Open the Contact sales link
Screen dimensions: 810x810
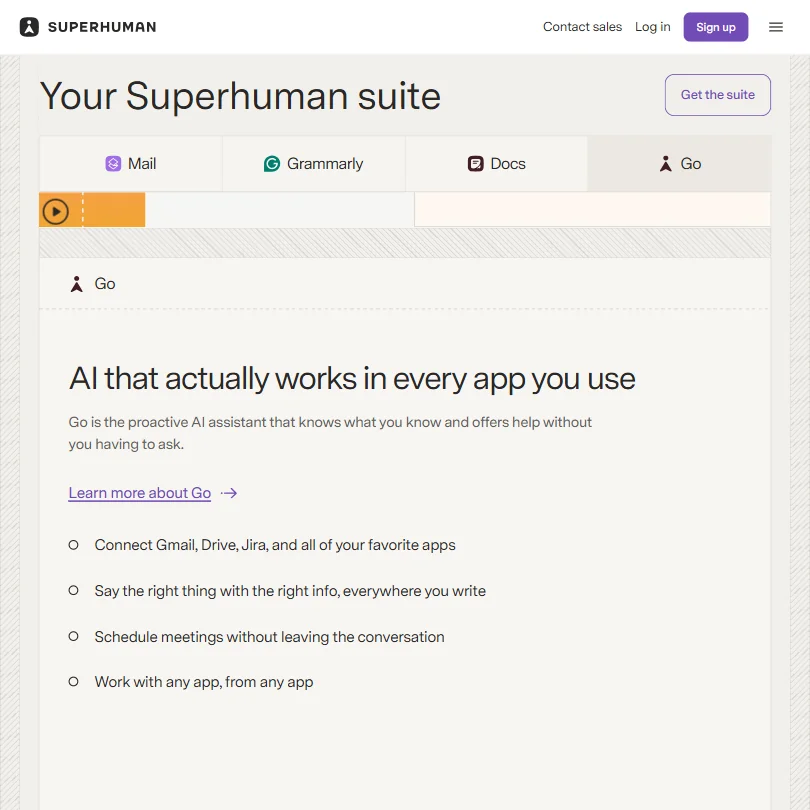point(582,27)
